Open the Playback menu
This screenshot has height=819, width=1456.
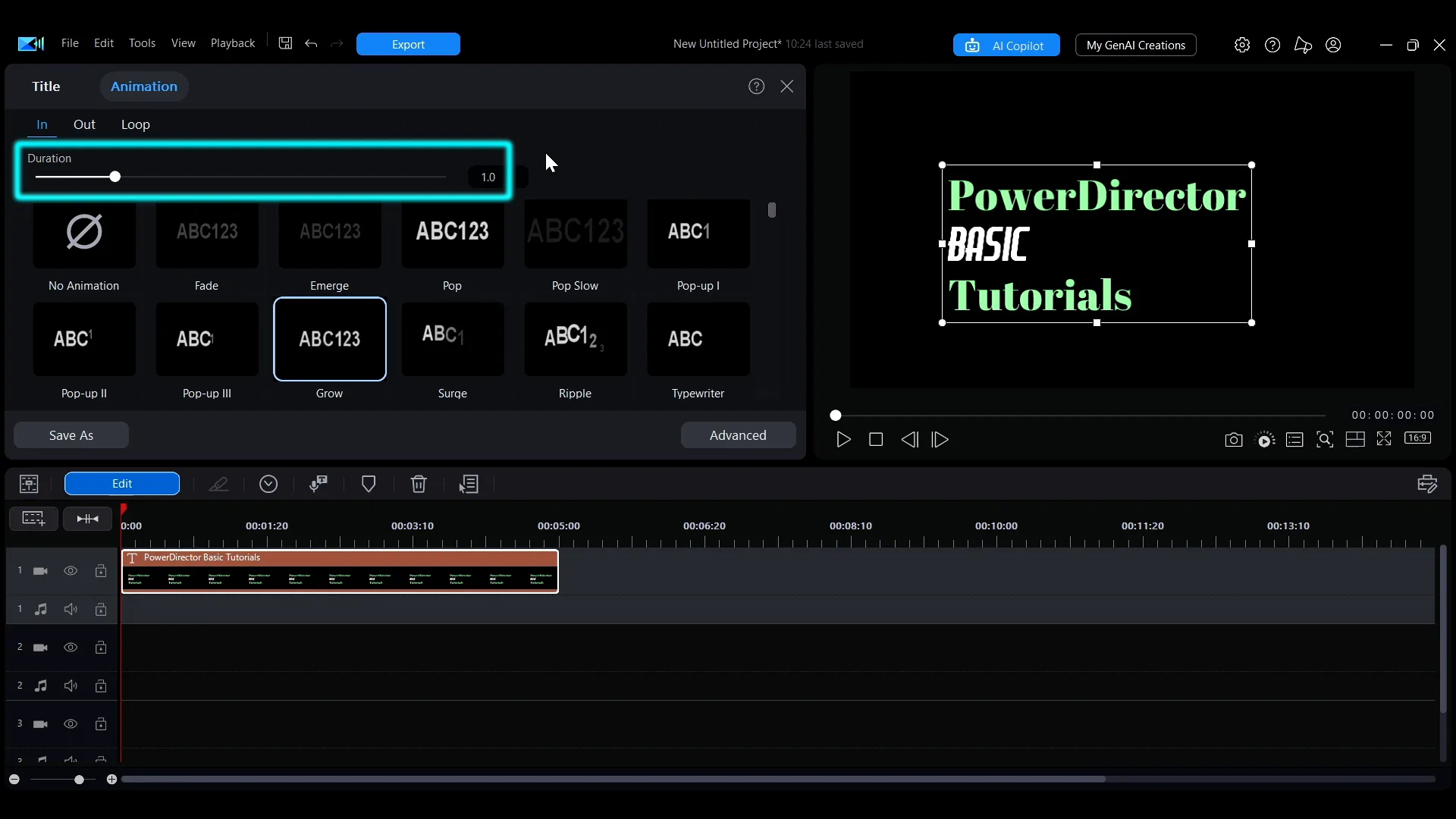233,43
